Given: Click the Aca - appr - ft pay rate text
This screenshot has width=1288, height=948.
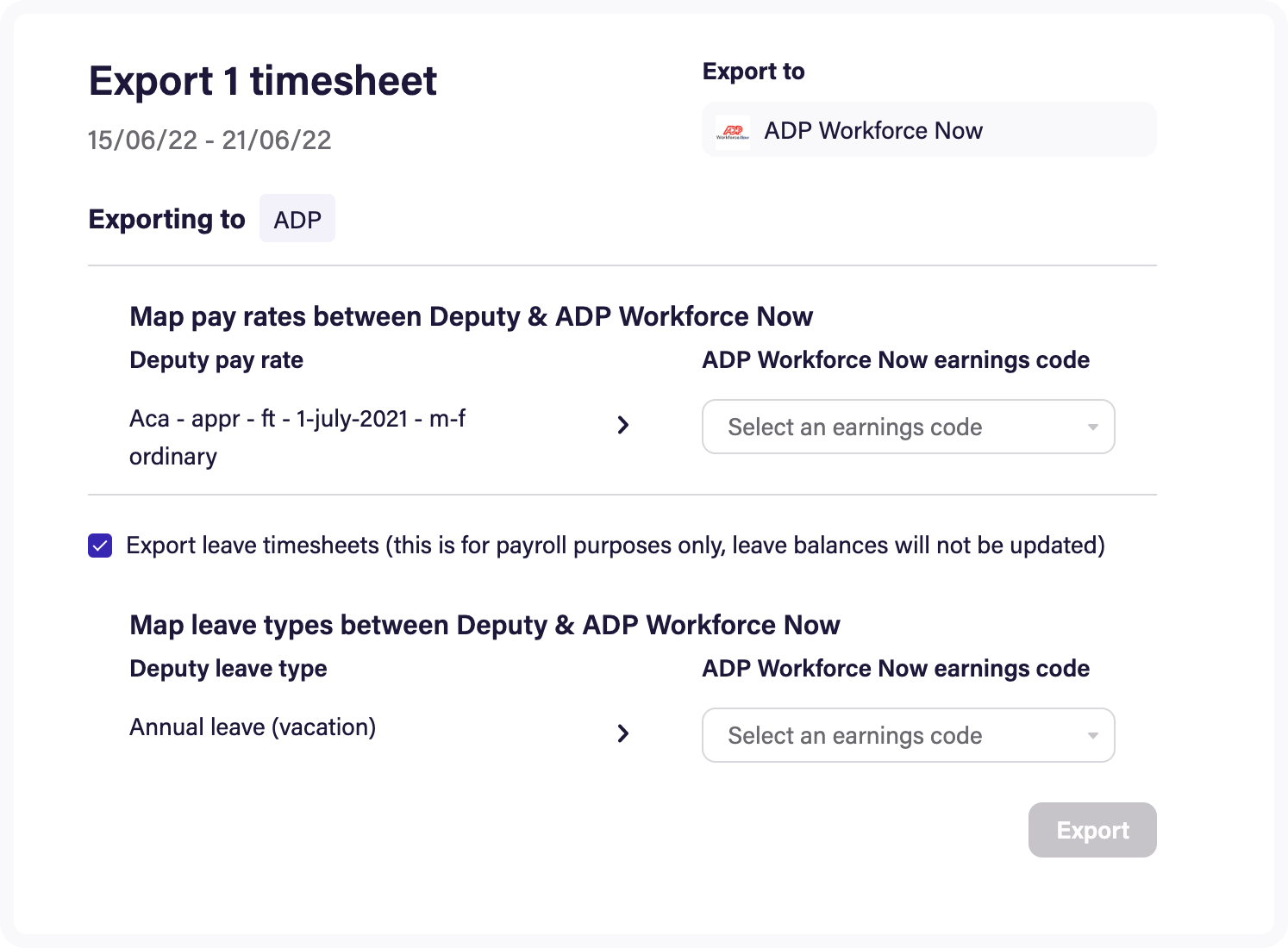Looking at the screenshot, I should pos(297,437).
